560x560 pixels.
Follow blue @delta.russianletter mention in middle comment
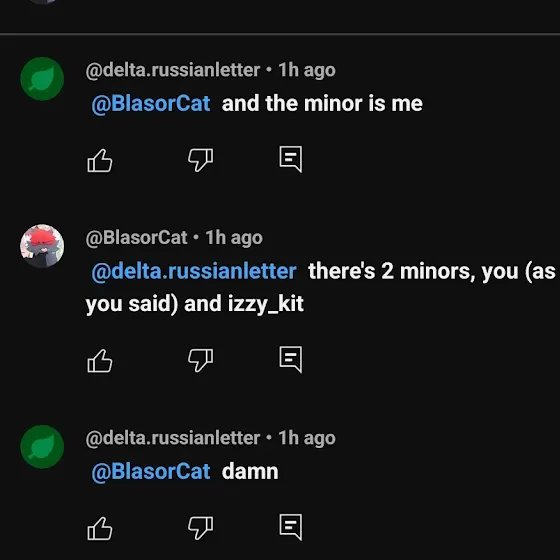194,272
